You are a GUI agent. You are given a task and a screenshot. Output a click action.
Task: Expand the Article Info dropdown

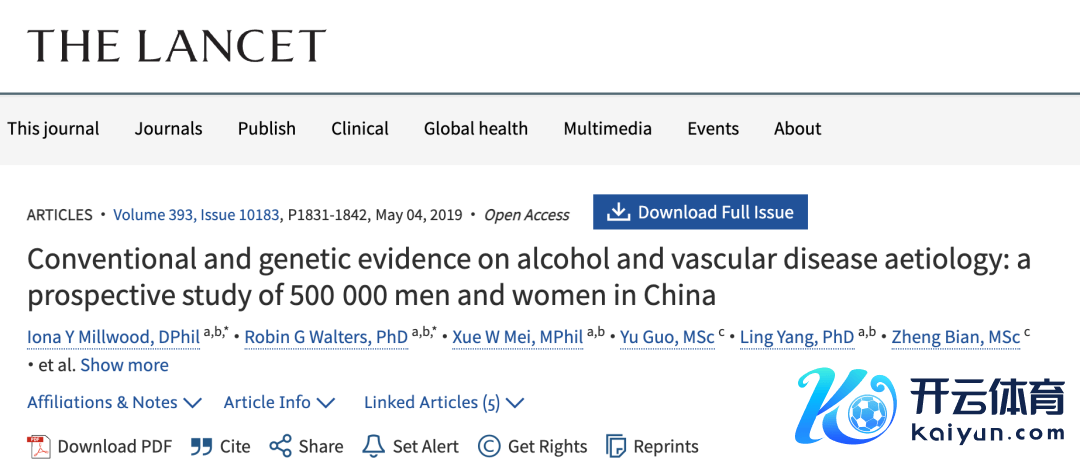tap(278, 402)
